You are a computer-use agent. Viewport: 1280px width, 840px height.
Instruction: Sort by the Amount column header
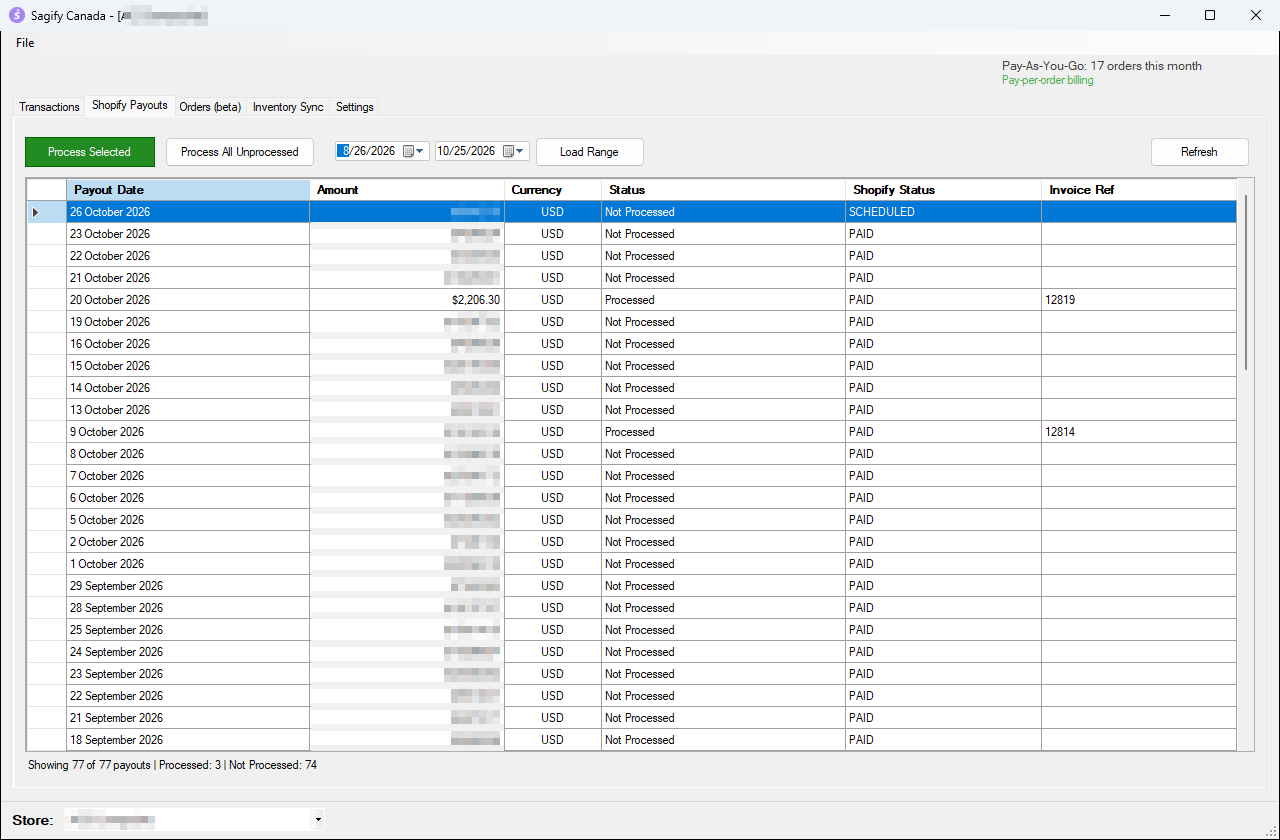coord(407,190)
